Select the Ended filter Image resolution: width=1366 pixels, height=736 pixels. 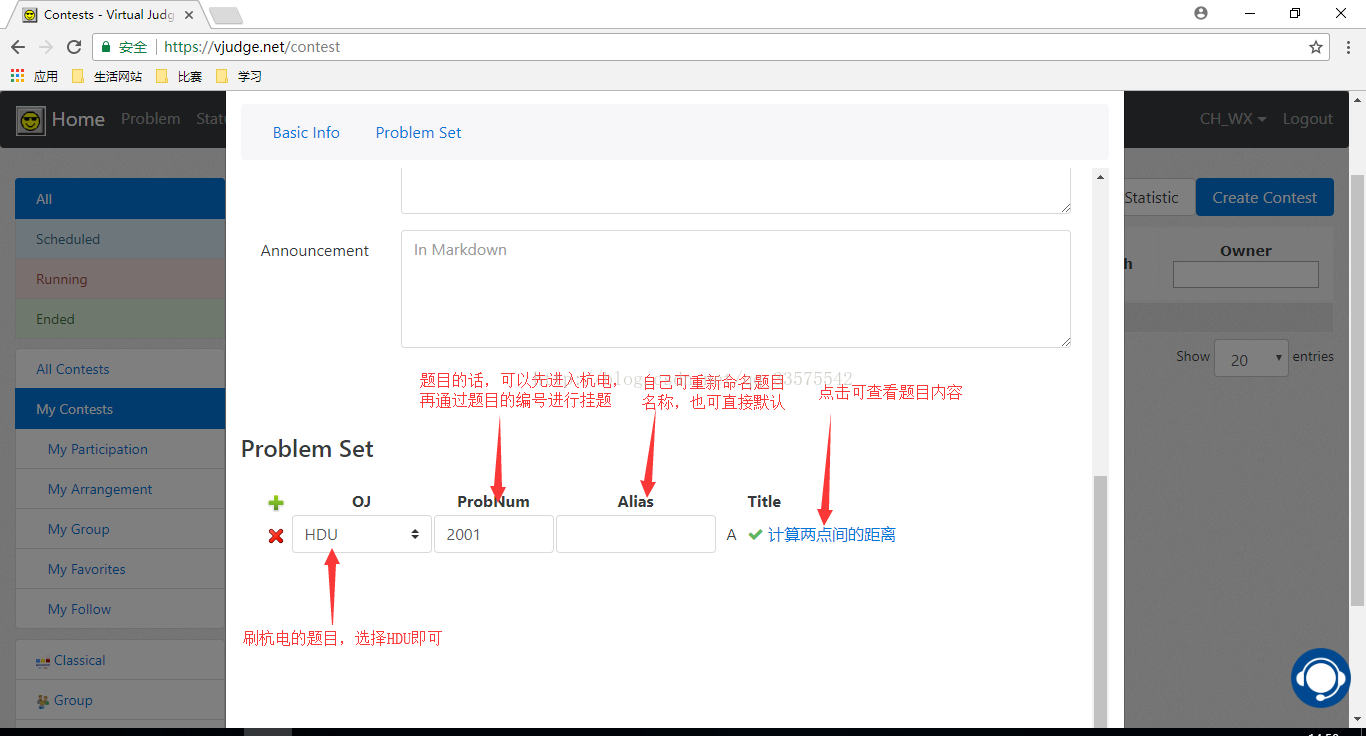click(120, 319)
